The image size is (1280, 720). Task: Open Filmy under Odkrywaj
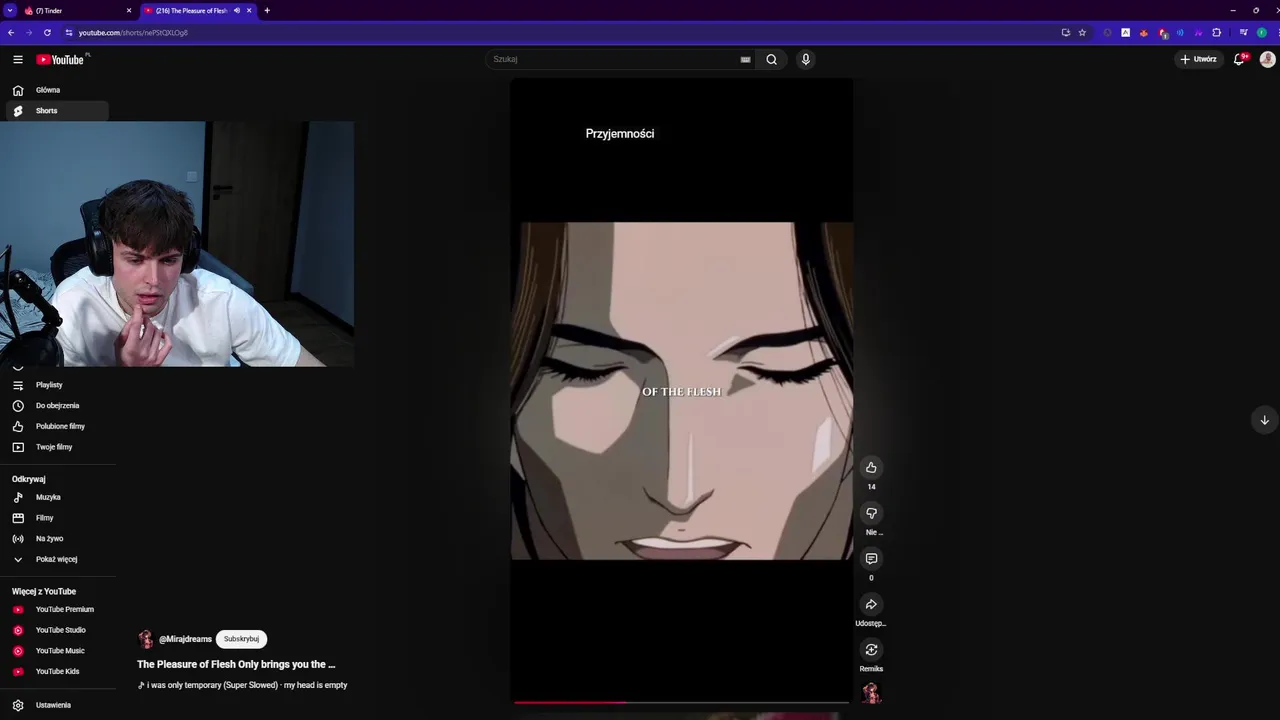(x=58, y=518)
